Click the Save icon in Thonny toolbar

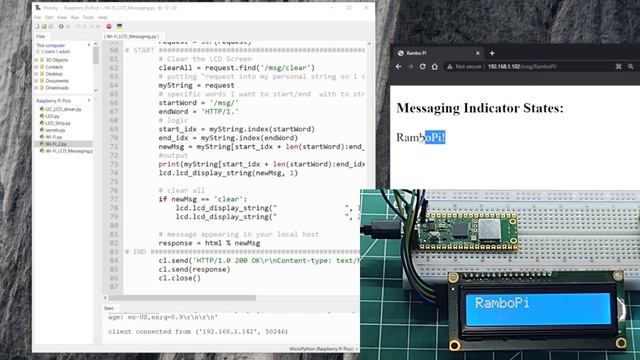coord(51,26)
